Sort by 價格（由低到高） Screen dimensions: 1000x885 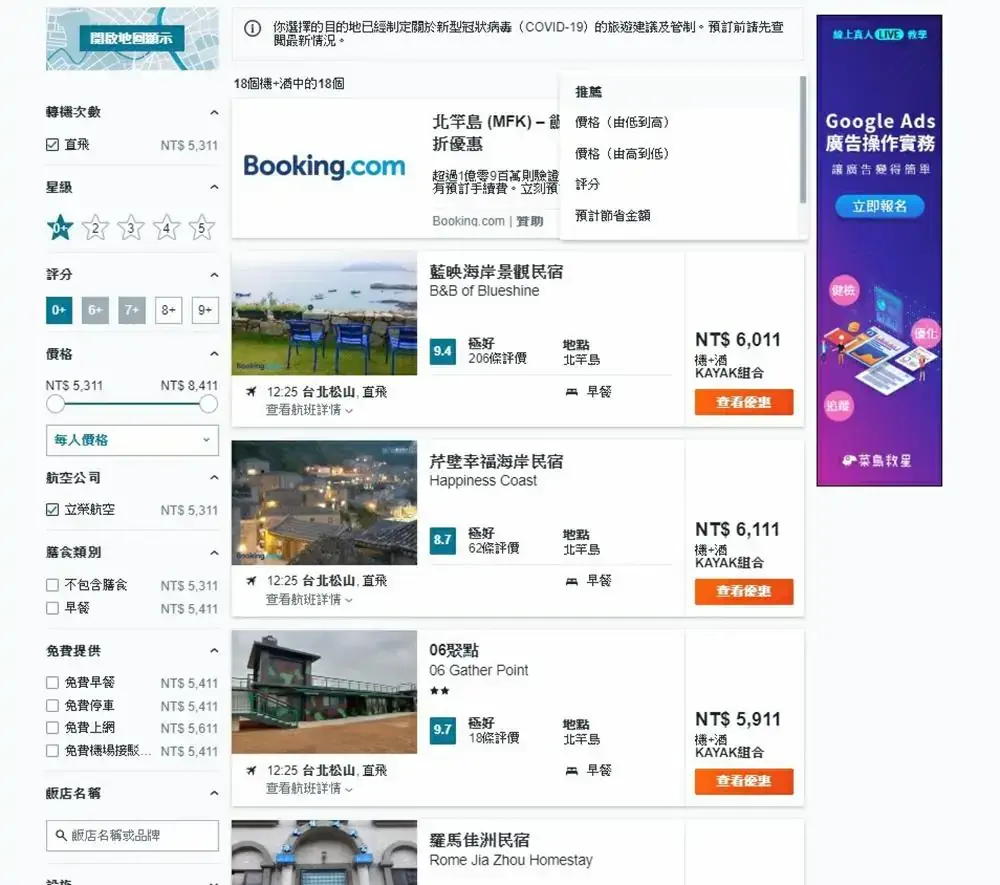[622, 123]
